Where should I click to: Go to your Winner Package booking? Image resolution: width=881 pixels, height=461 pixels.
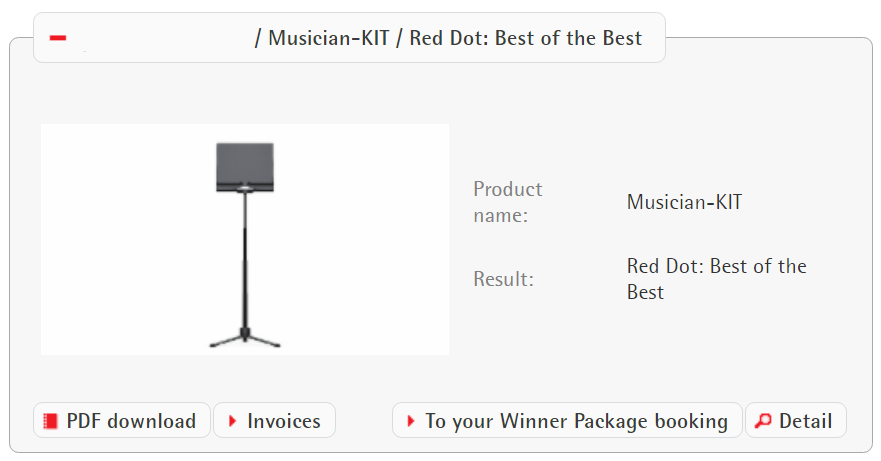[576, 421]
